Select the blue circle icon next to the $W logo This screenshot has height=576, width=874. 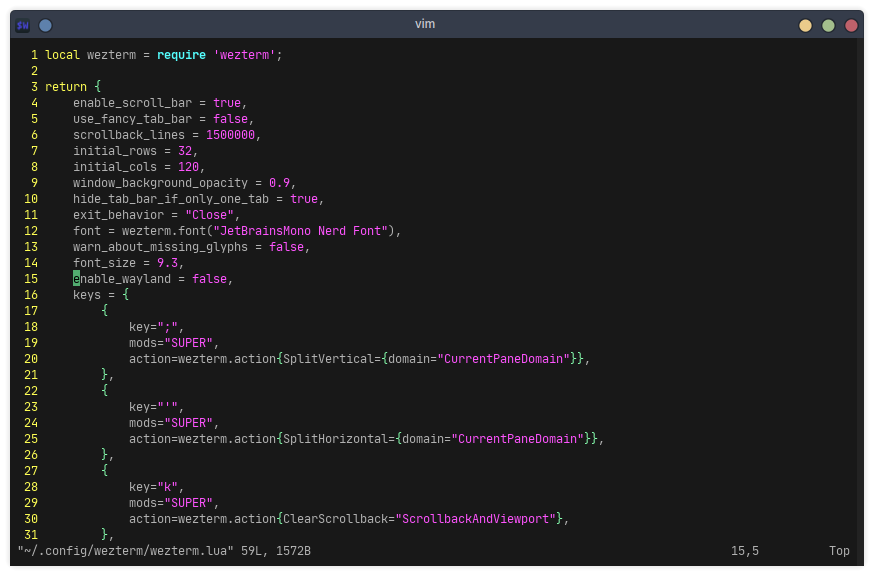(44, 23)
